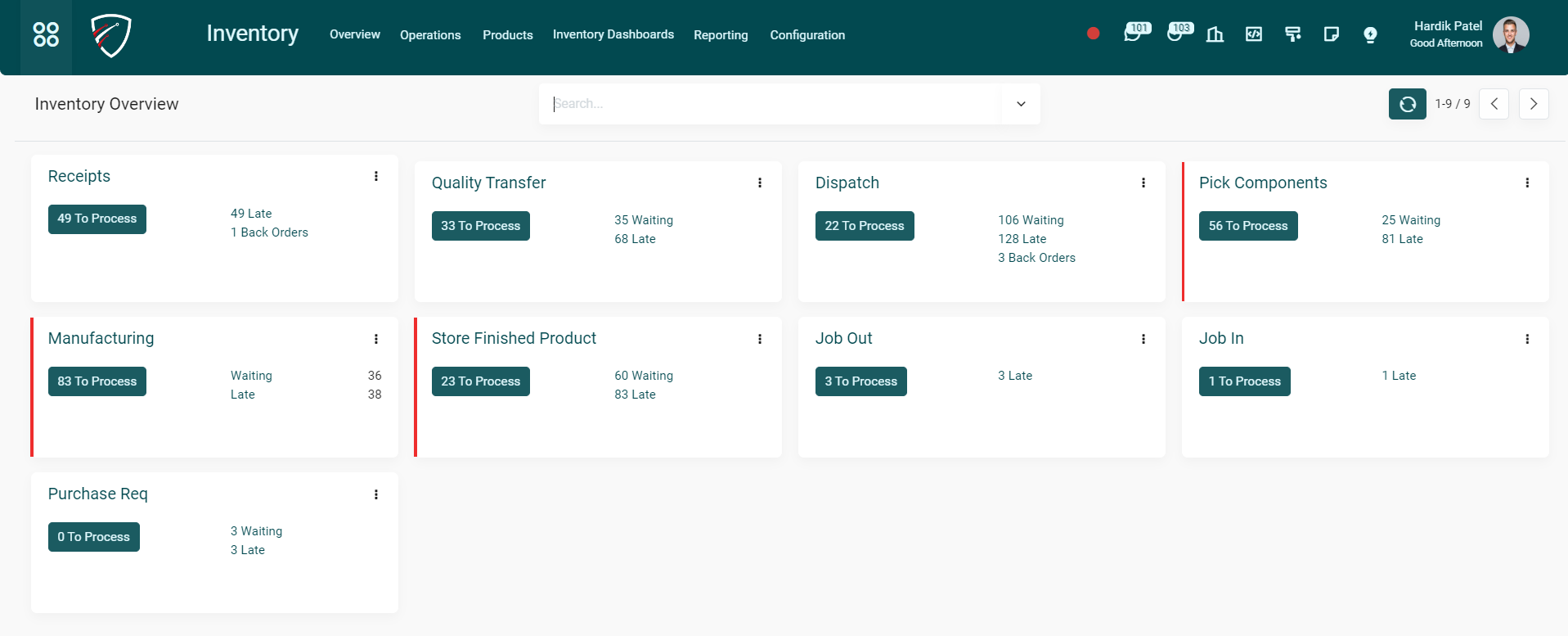Open the chat messages icon with 101 badge
The height and width of the screenshot is (636, 1568).
pyautogui.click(x=1133, y=34)
